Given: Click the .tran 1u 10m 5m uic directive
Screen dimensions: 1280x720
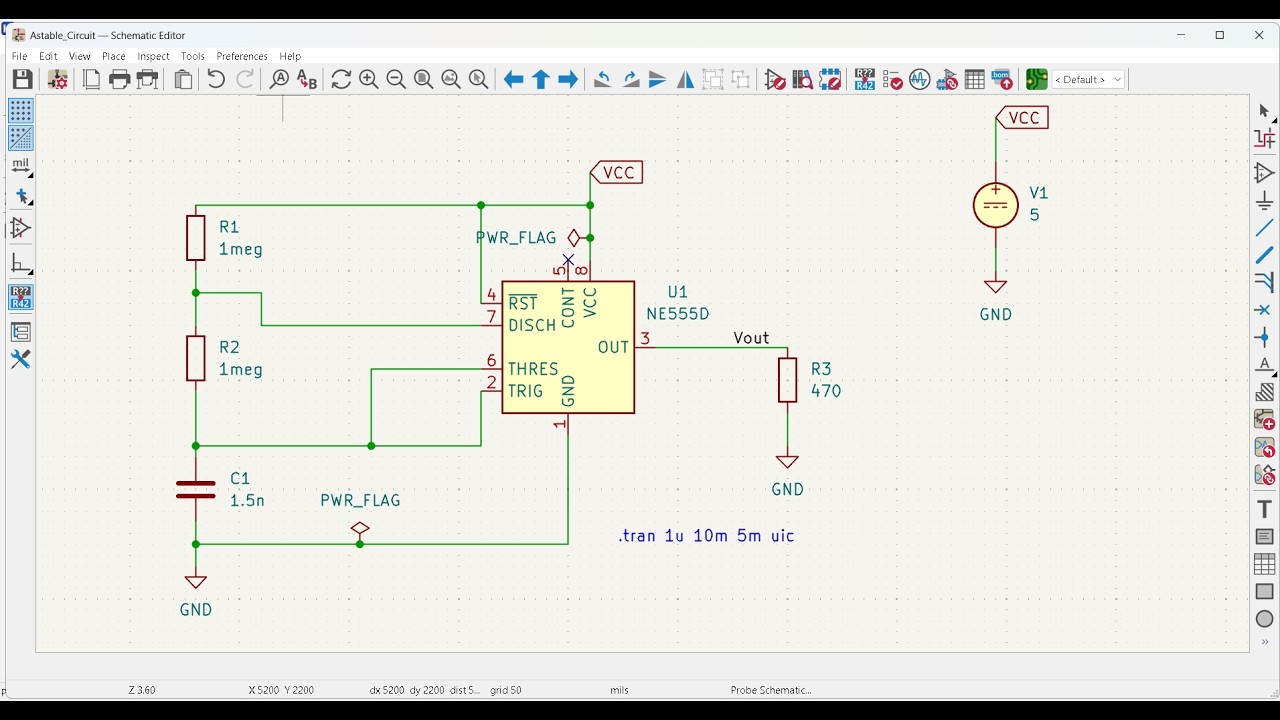Looking at the screenshot, I should [706, 536].
